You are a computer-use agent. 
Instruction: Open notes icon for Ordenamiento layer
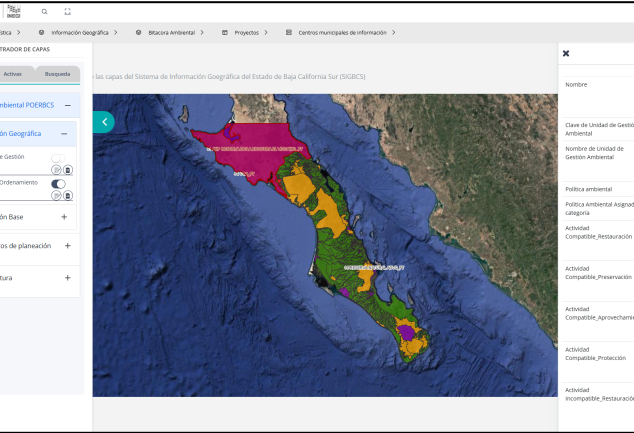[56, 196]
